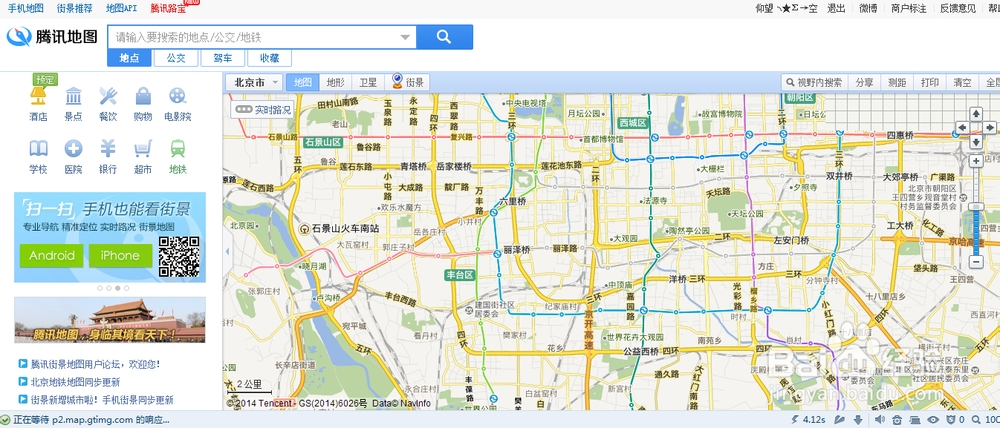1000x428 pixels.
Task: Open the 商户标注 link
Action: pos(909,8)
